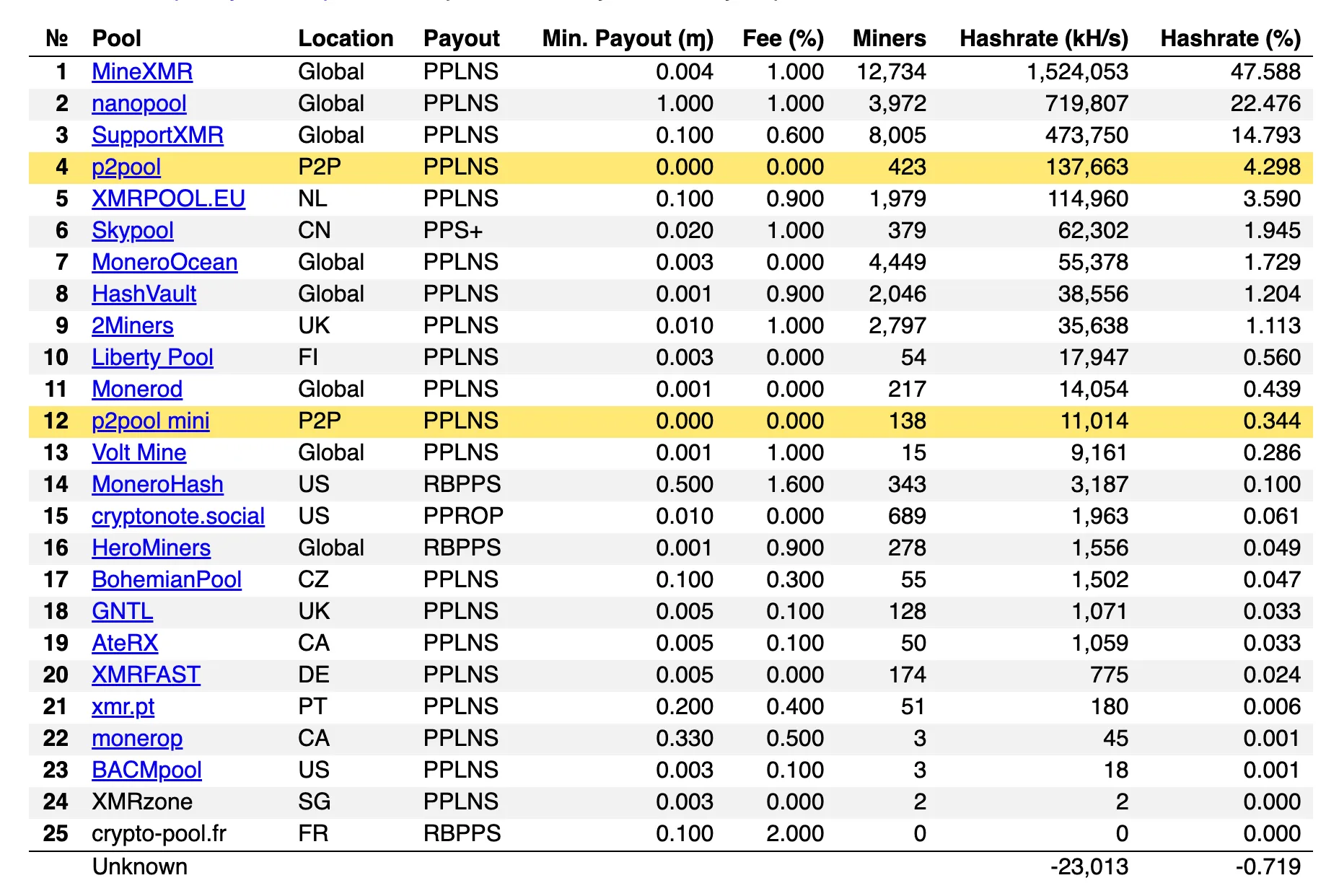Click the 2.000 fee value for crypto-pool.fr
Viewport: 1339px width, 896px height.
[x=795, y=833]
